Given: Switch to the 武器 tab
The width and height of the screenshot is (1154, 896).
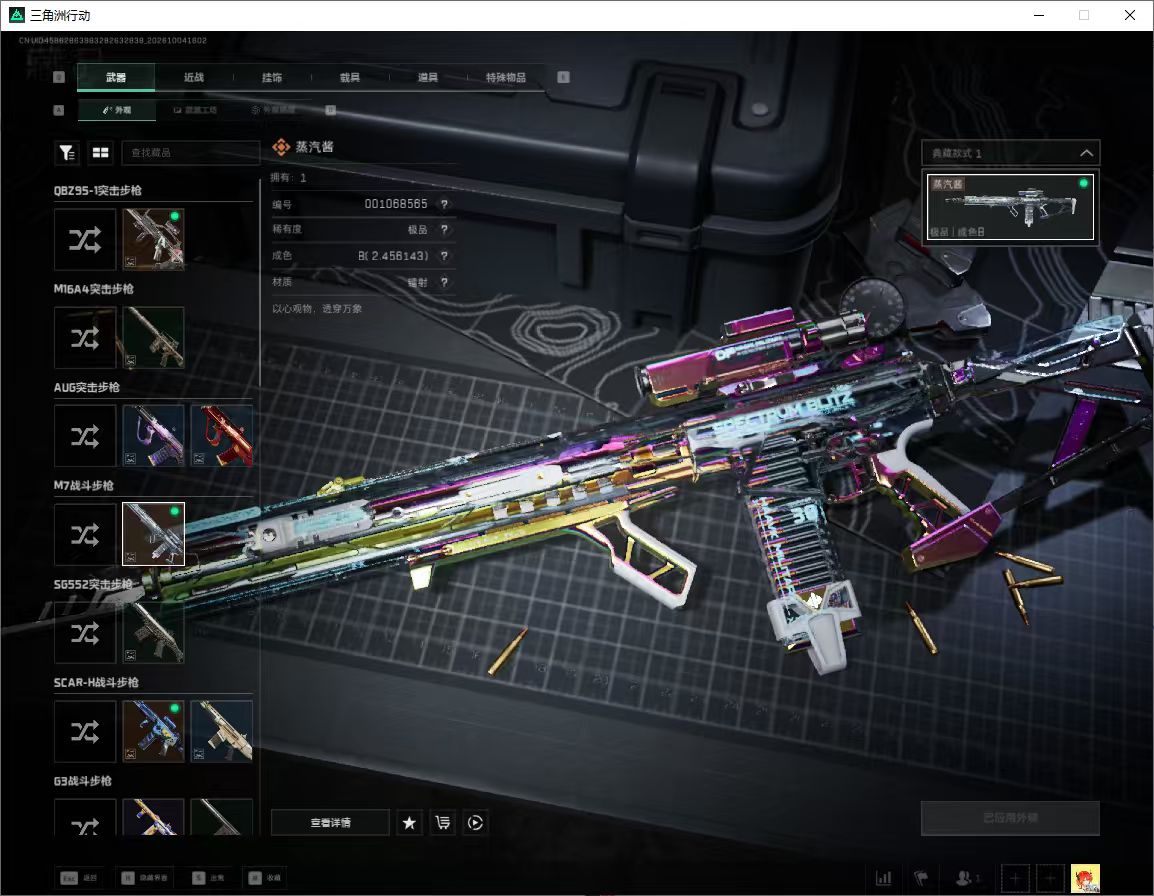Looking at the screenshot, I should pos(116,77).
